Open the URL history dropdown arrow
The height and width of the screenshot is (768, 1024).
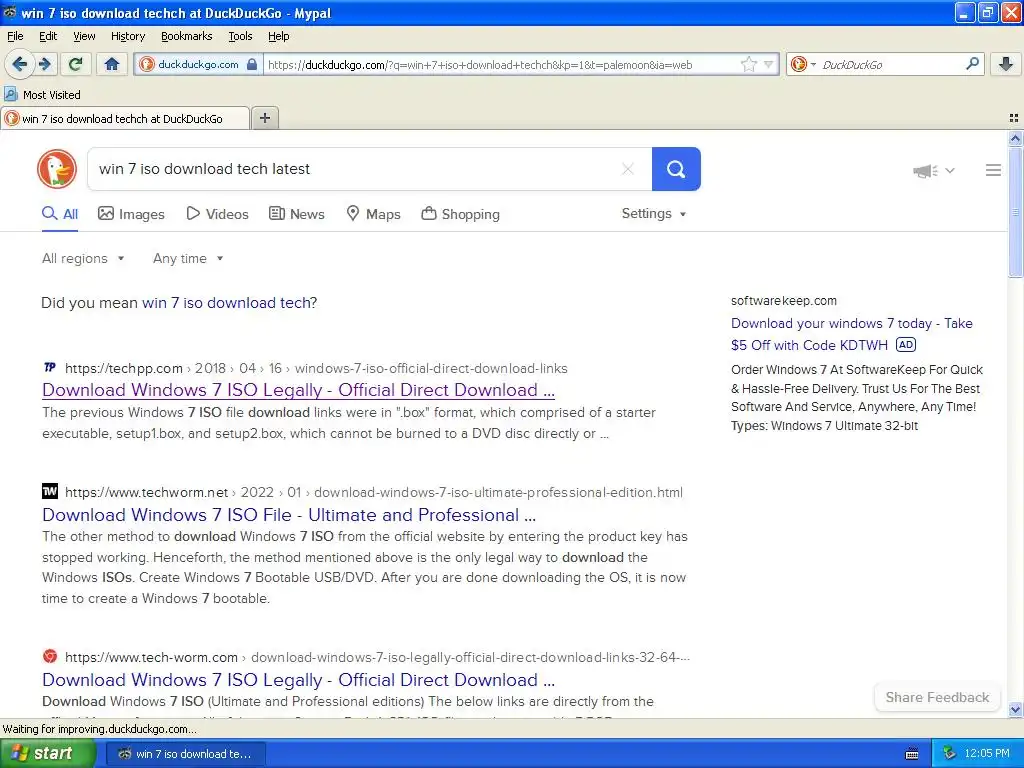point(769,64)
